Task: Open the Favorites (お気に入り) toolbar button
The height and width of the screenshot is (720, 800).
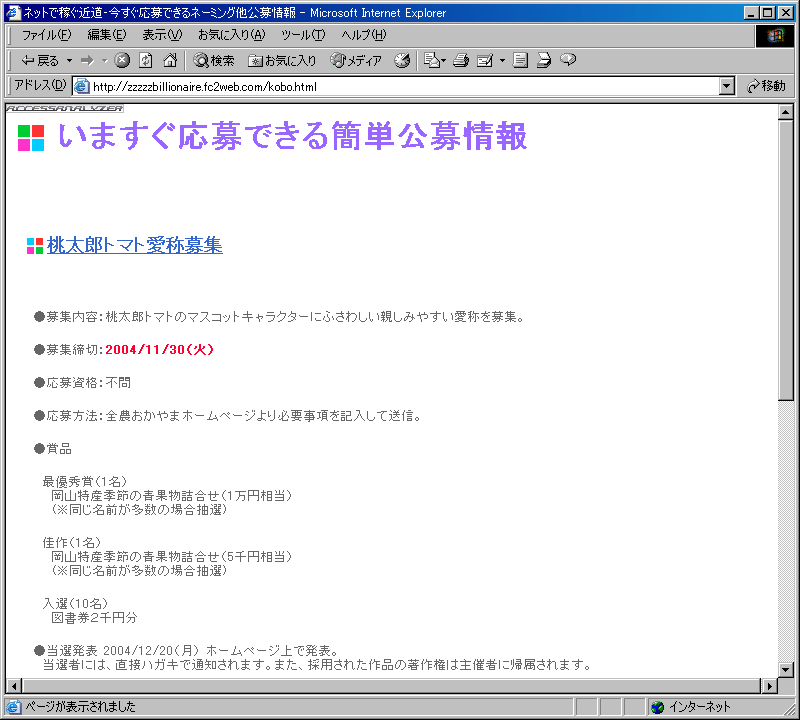Action: [282, 61]
